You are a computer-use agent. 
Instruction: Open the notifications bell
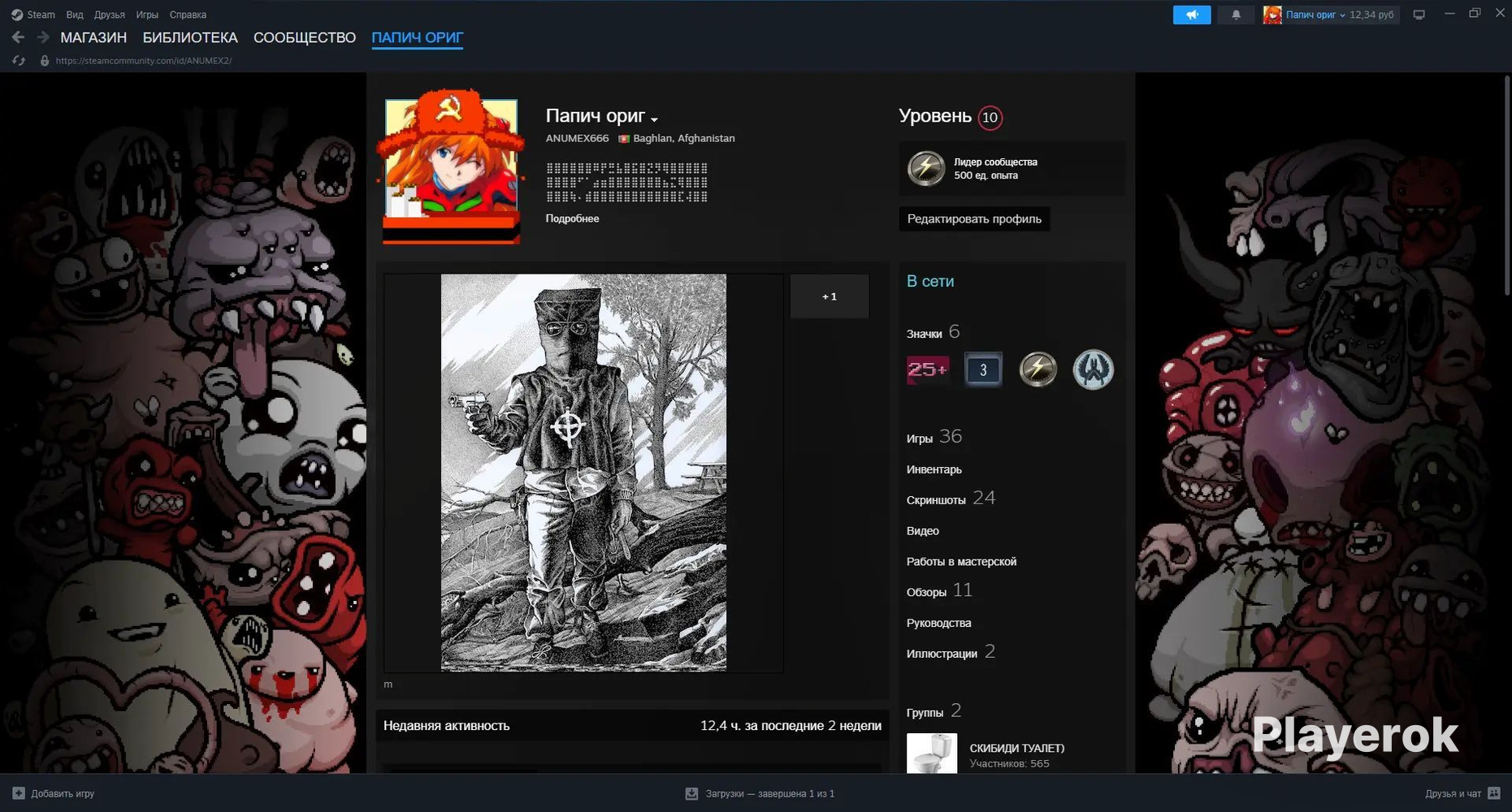point(1236,15)
